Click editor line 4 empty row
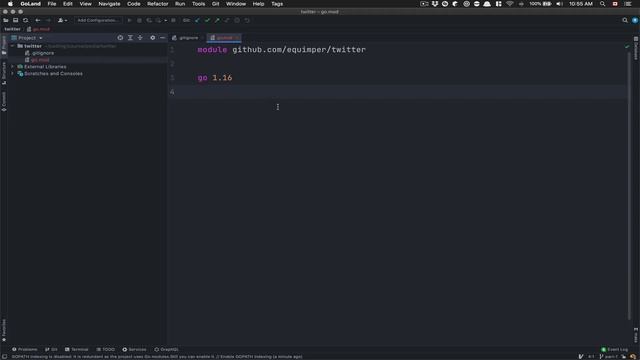Screen dimensions: 640x360 click(x=398, y=92)
